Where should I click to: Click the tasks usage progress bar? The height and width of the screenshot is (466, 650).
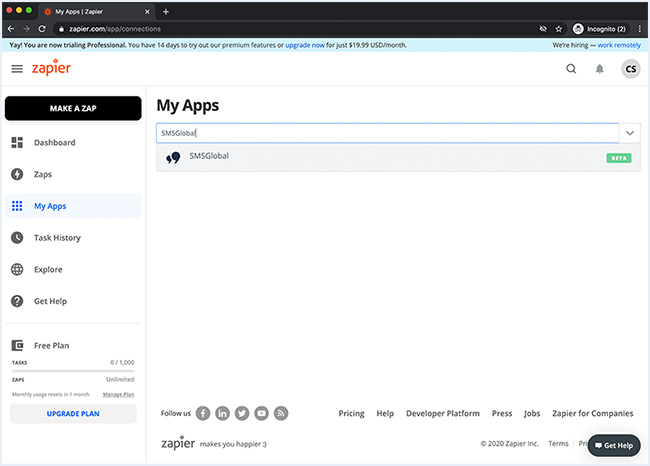click(x=73, y=371)
